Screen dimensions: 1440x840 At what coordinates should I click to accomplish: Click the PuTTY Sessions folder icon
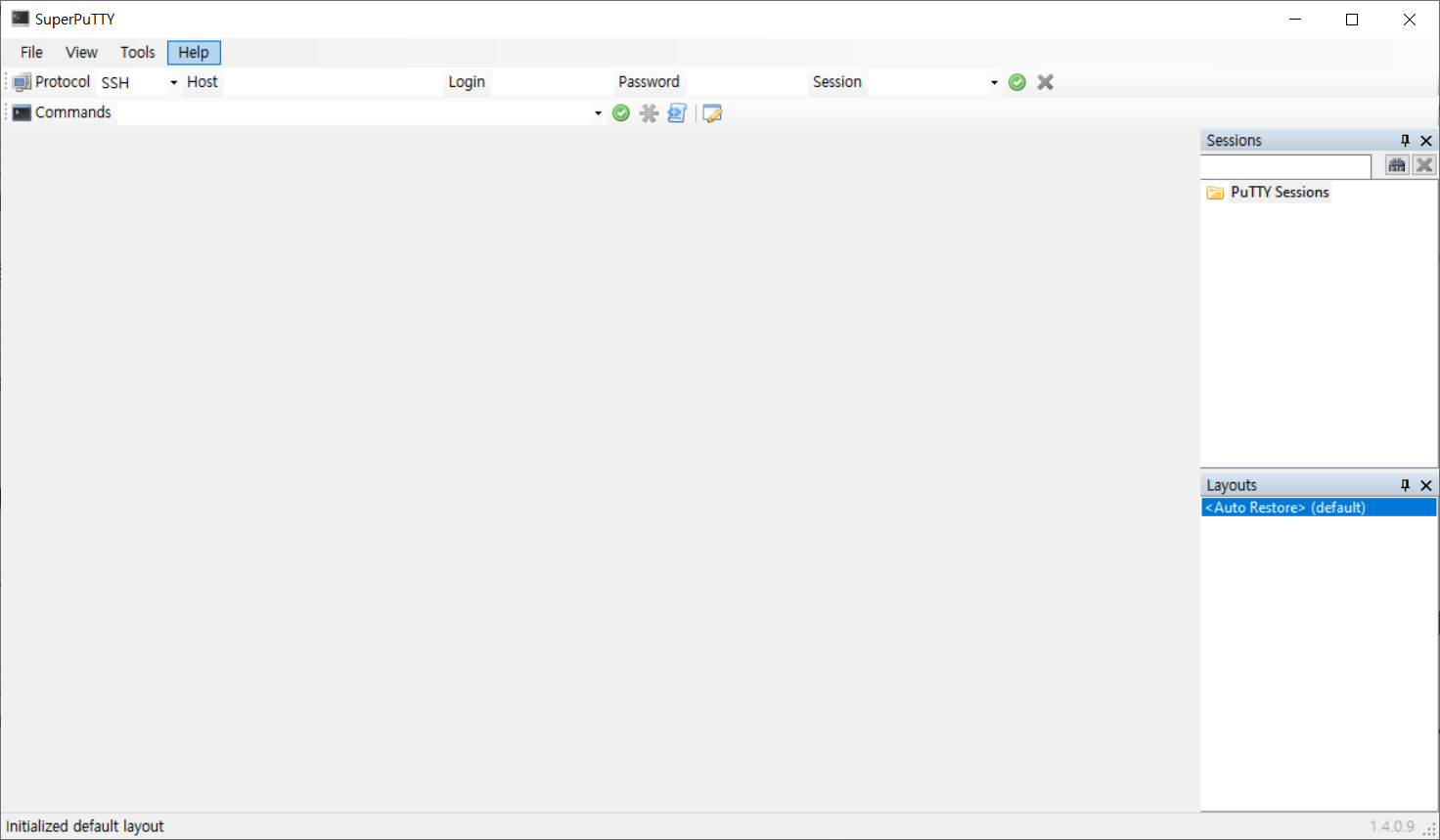point(1215,193)
